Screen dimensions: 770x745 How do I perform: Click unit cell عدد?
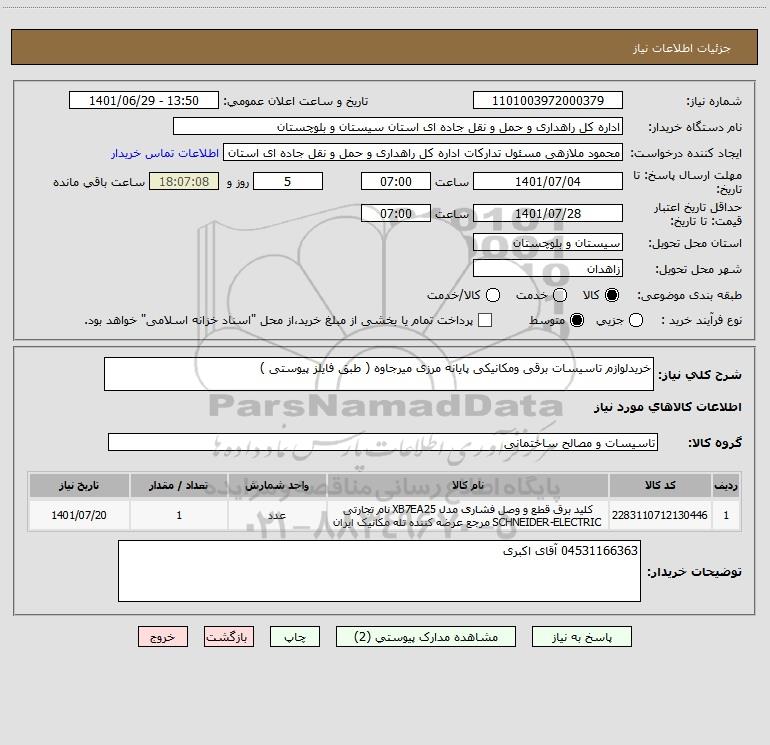[x=277, y=515]
